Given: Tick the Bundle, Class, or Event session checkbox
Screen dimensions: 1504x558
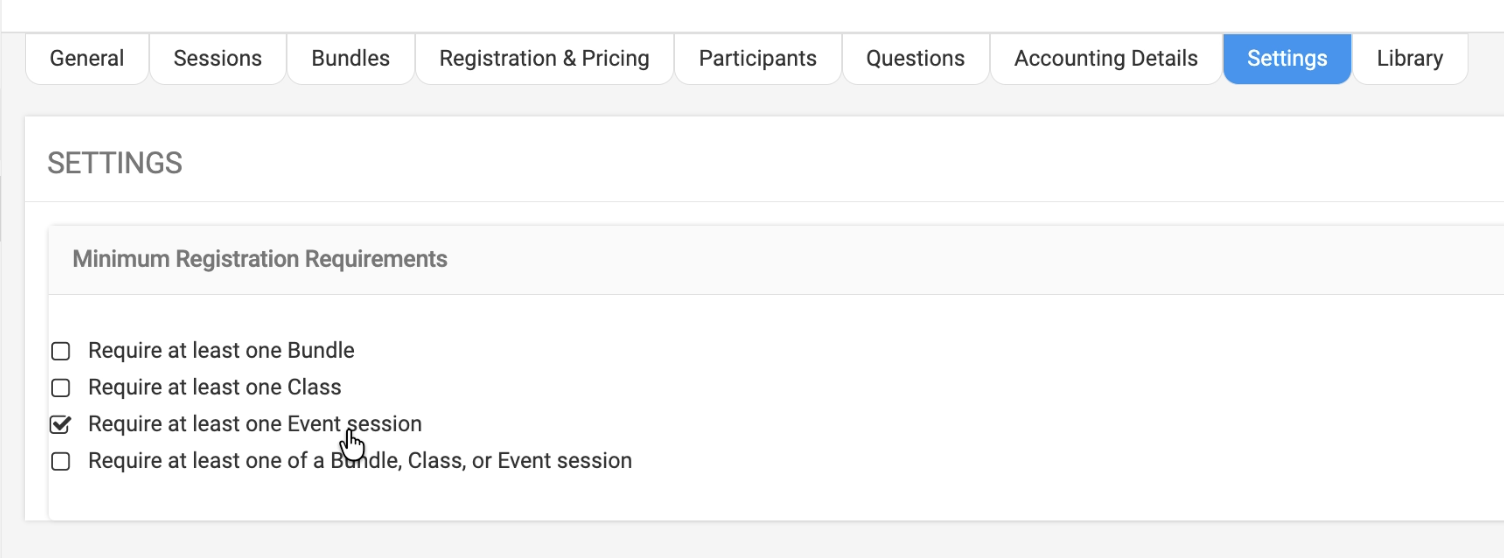Looking at the screenshot, I should (x=61, y=462).
